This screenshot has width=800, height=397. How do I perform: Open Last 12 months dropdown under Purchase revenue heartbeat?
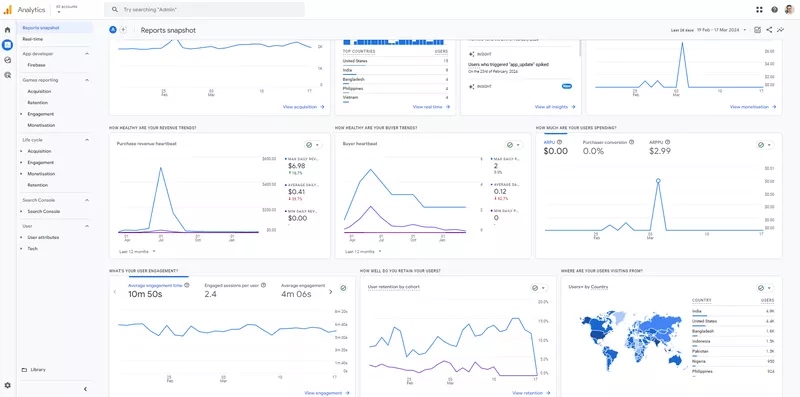(x=138, y=252)
